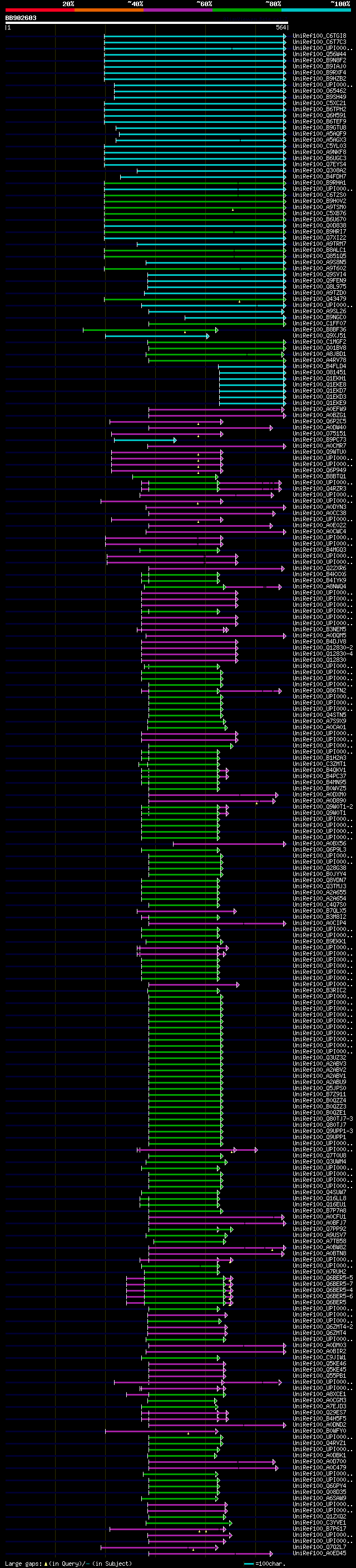
Task: Select hit label UniRef100_Q16LL8
Action: click(319, 1198)
